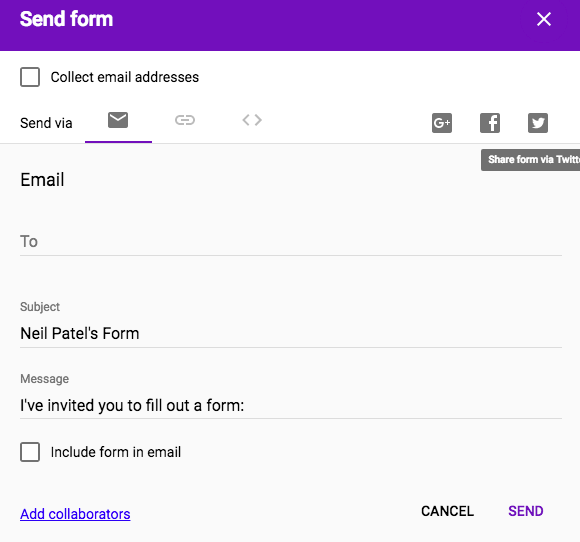Close the Send form dialog
Viewport: 580px width, 542px height.
(x=544, y=19)
